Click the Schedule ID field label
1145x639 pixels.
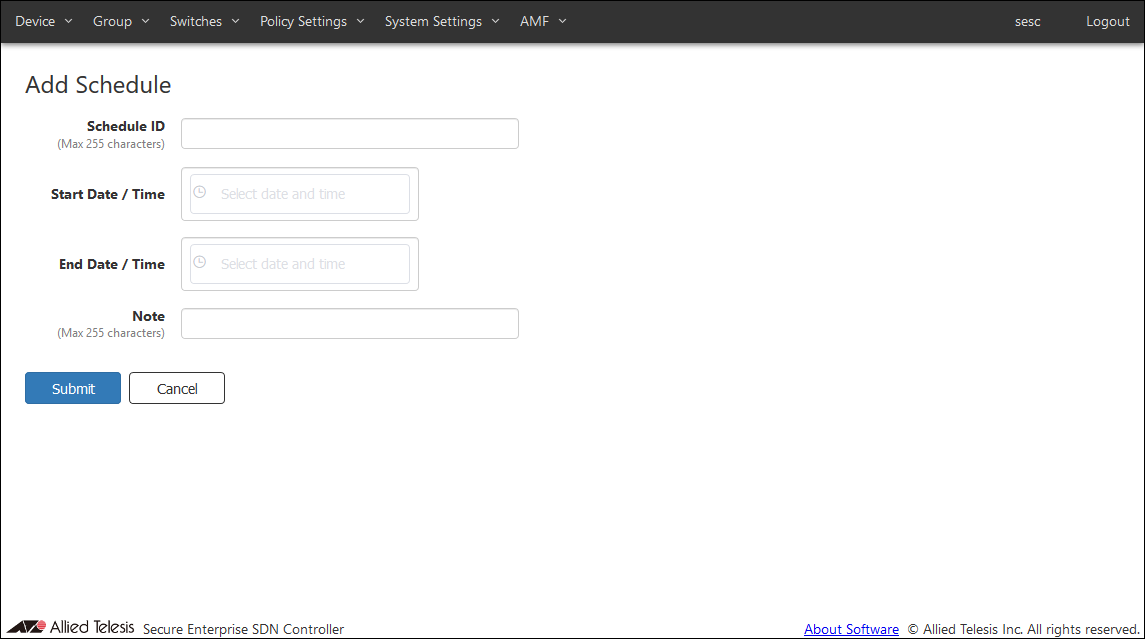tap(125, 126)
